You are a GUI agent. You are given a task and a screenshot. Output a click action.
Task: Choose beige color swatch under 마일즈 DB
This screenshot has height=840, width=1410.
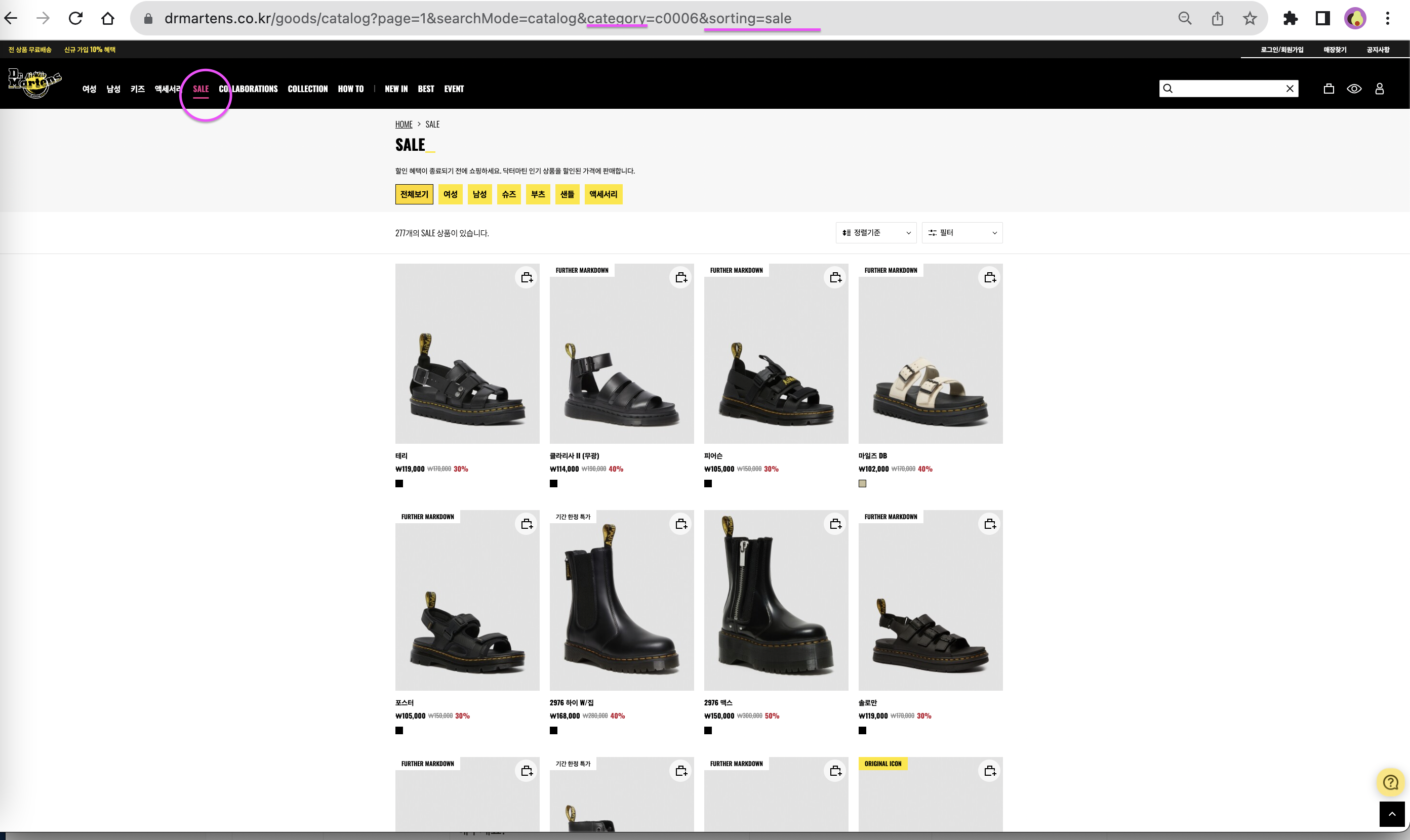coord(862,483)
